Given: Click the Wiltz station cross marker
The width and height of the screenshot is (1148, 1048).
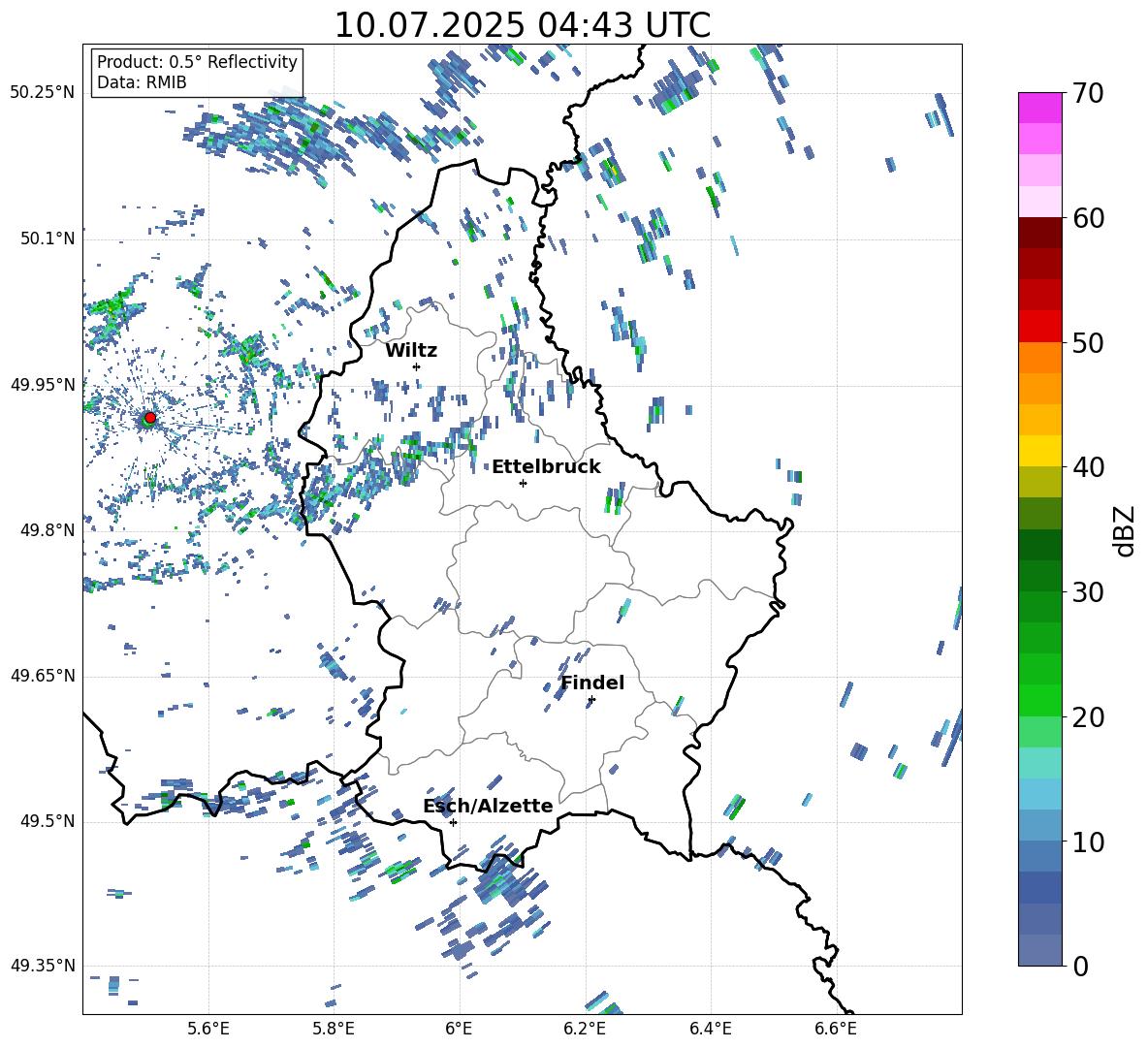Looking at the screenshot, I should 417,366.
